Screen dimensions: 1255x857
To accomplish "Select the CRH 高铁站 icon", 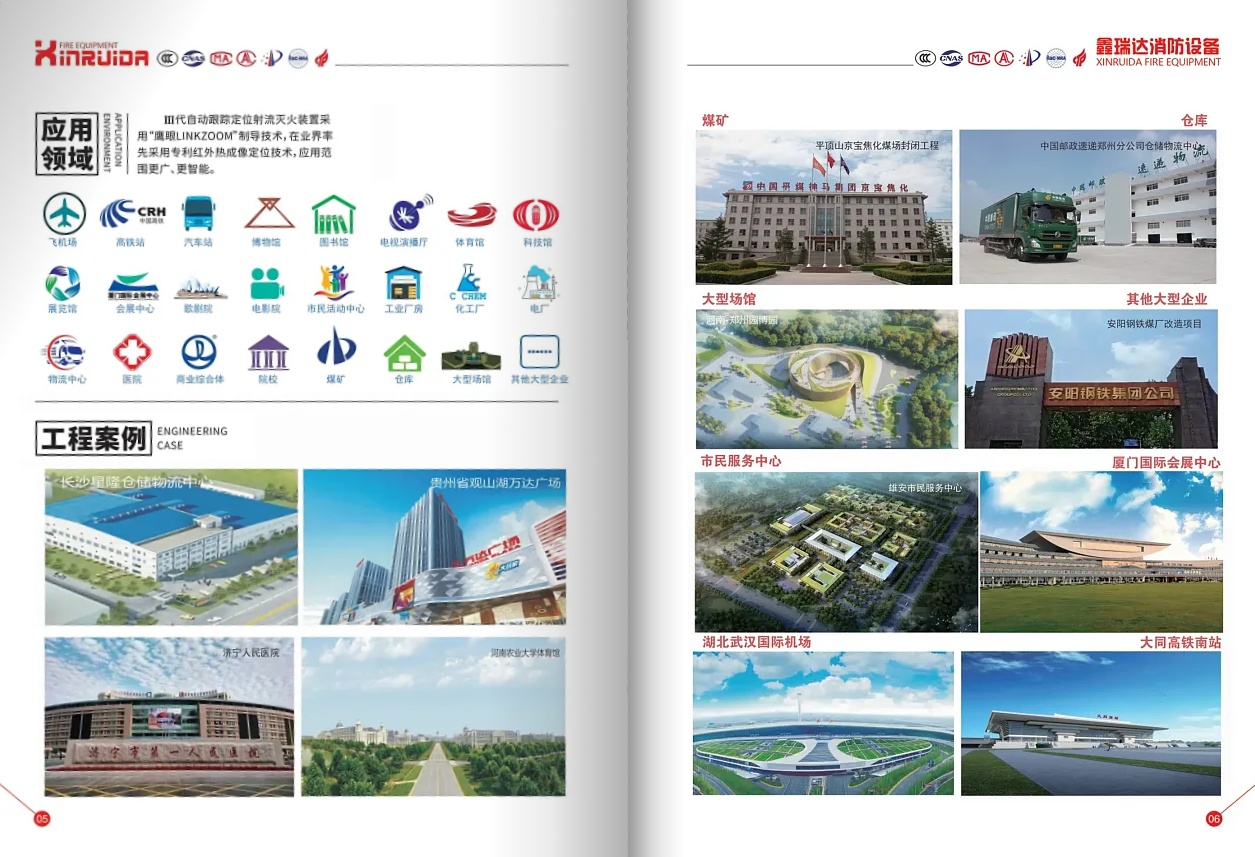I will click(x=132, y=214).
